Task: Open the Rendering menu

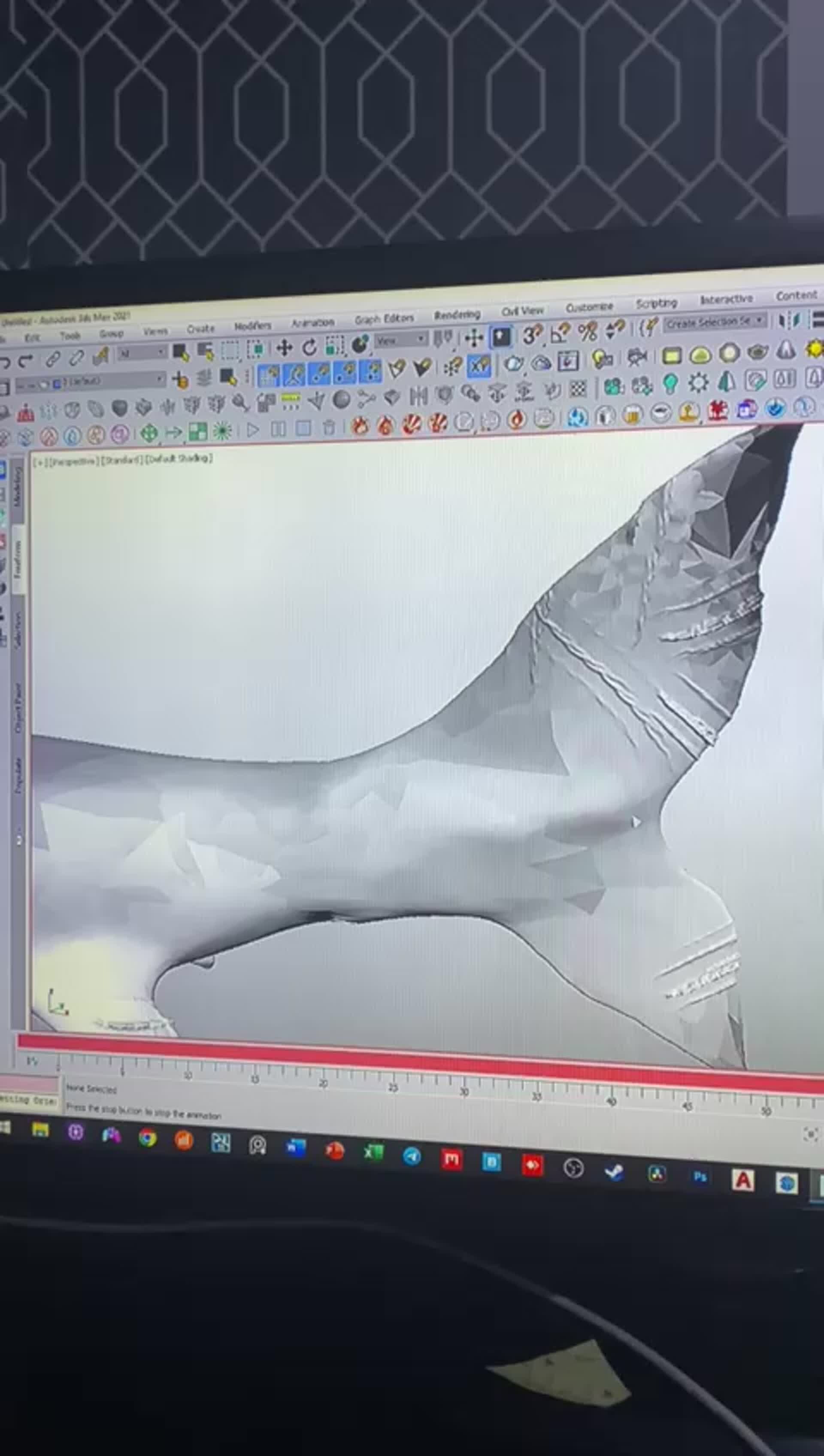Action: pyautogui.click(x=457, y=314)
